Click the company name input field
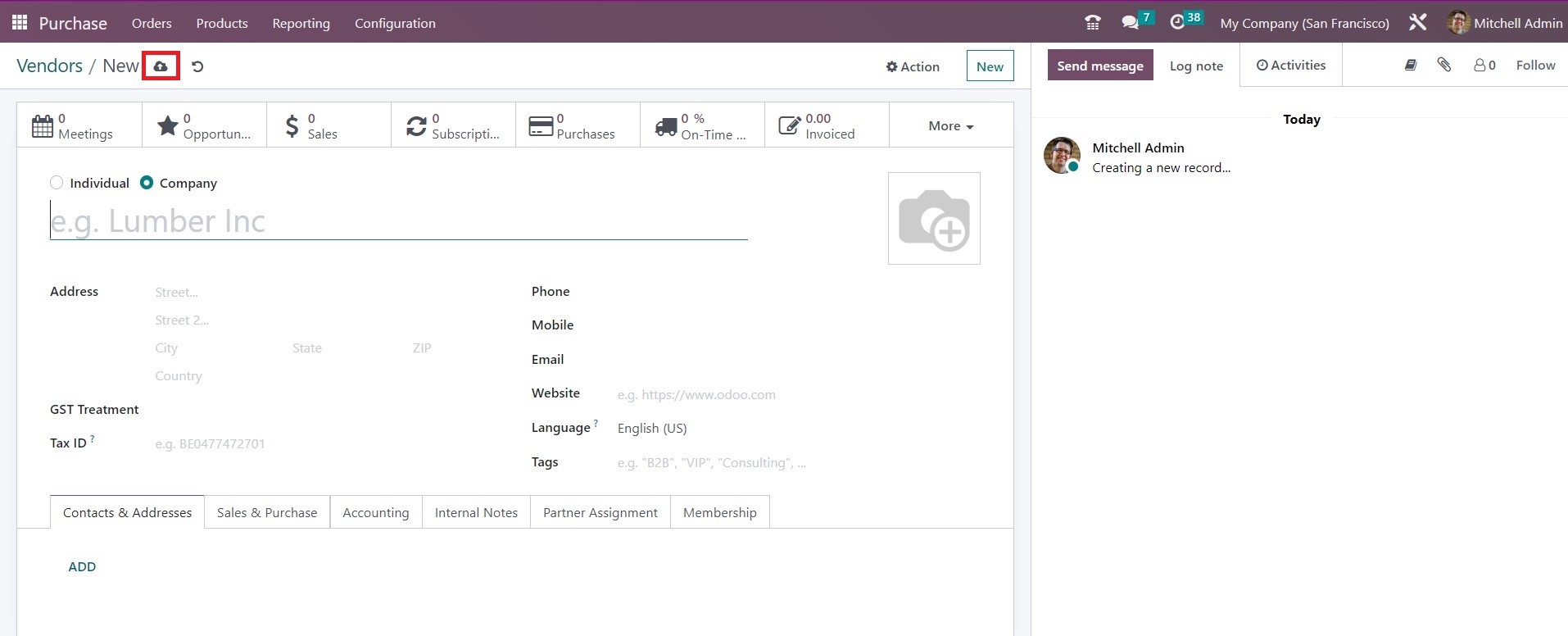This screenshot has width=1568, height=636. [x=398, y=221]
